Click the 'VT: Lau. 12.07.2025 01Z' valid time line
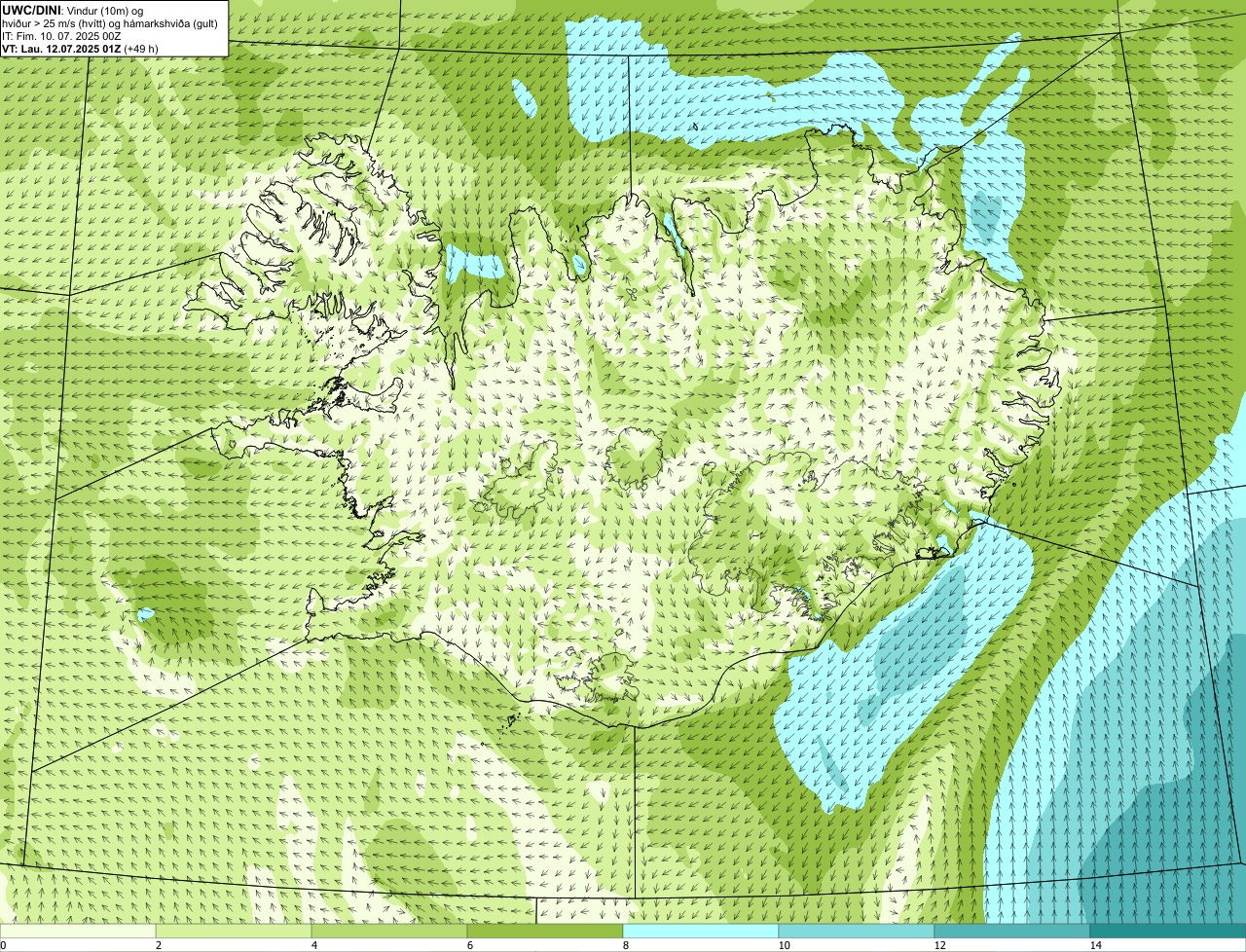Image resolution: width=1246 pixels, height=952 pixels. coord(61,48)
